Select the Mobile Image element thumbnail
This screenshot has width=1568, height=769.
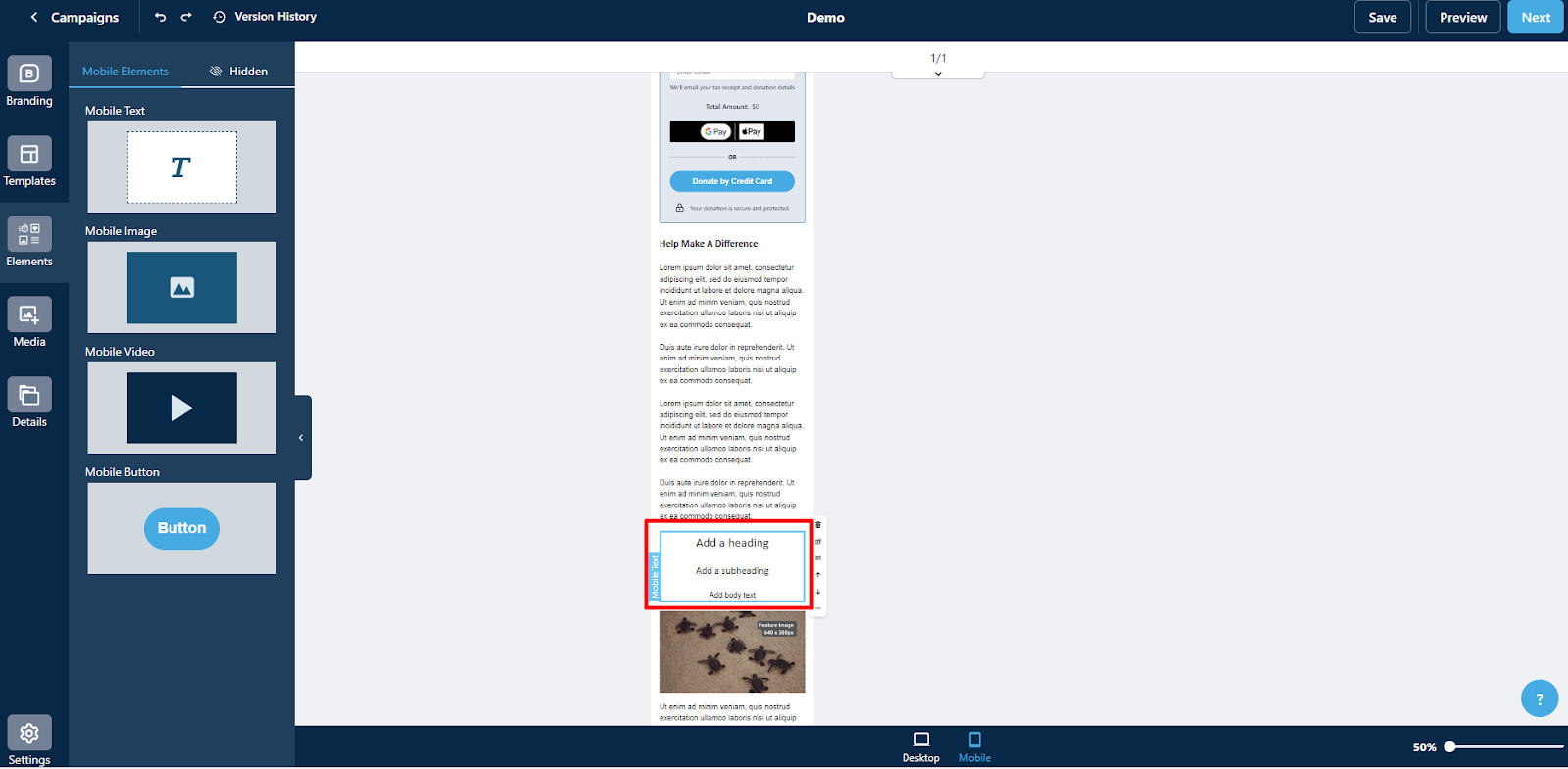[182, 287]
